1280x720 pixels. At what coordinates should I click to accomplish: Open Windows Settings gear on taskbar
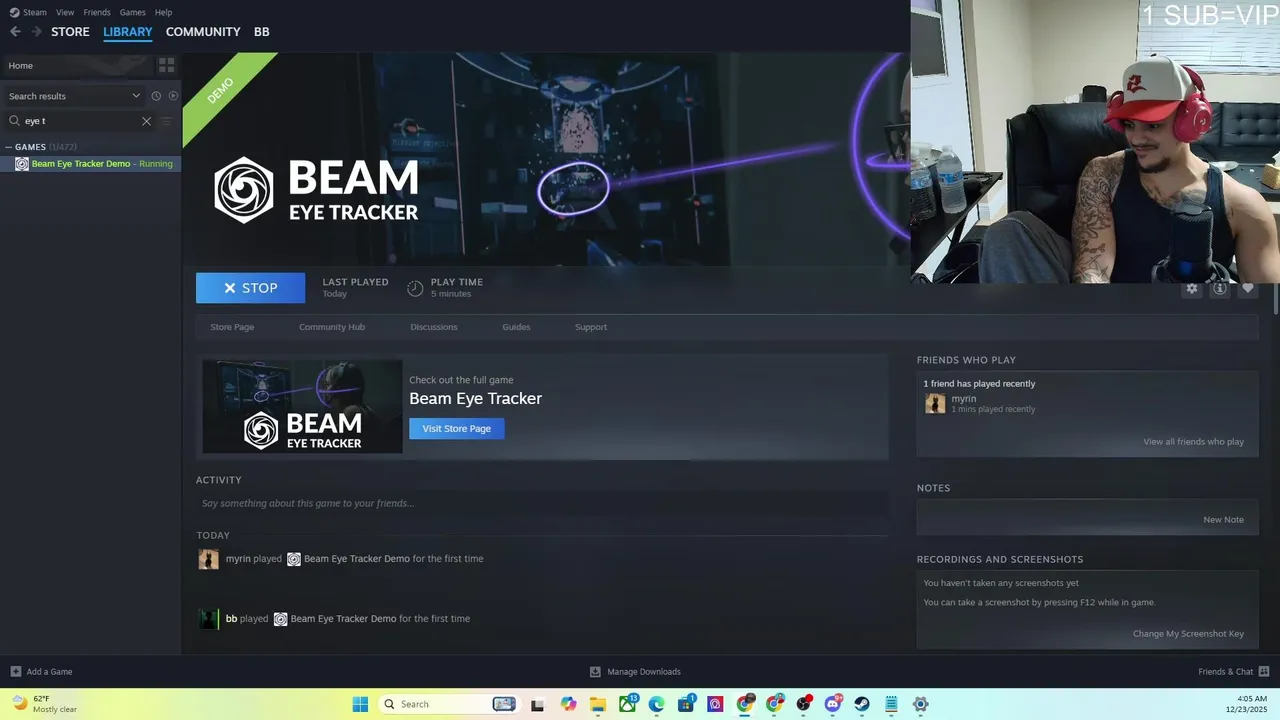(921, 704)
